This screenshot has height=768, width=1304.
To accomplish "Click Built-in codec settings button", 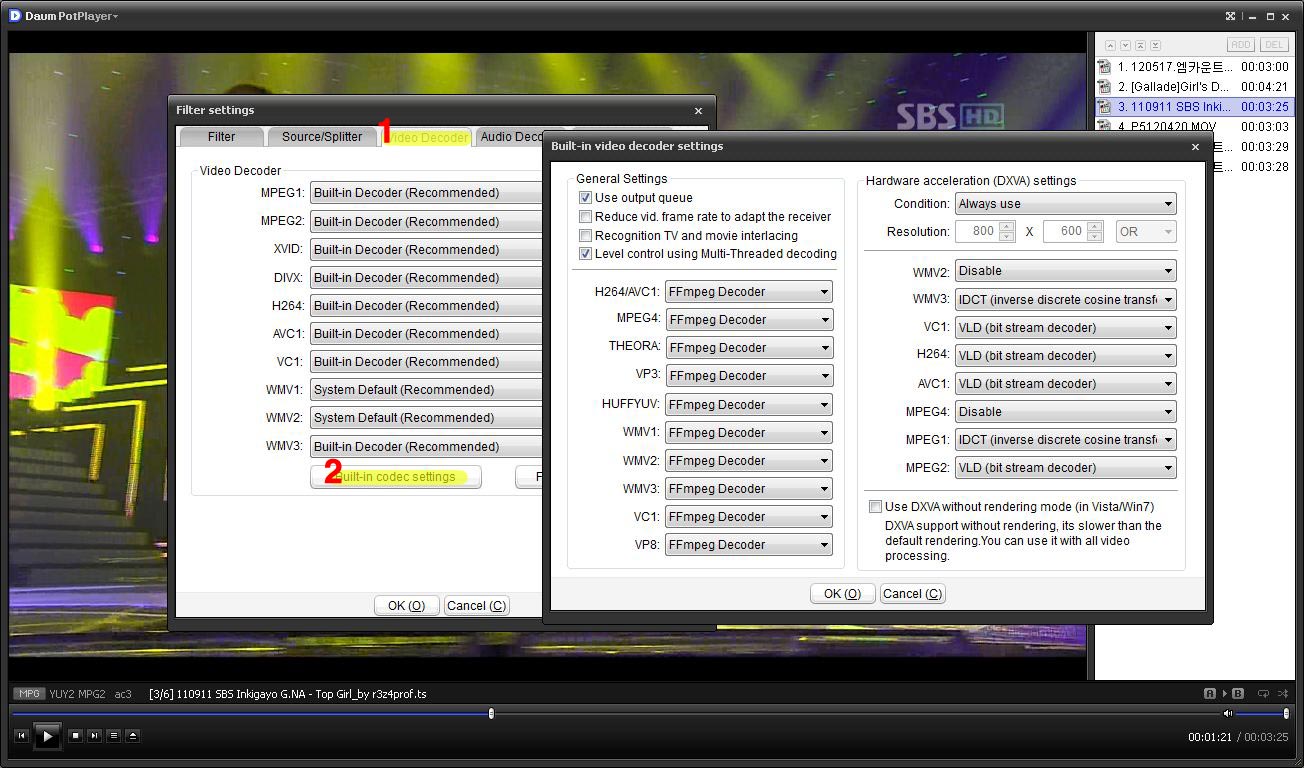I will pyautogui.click(x=396, y=477).
